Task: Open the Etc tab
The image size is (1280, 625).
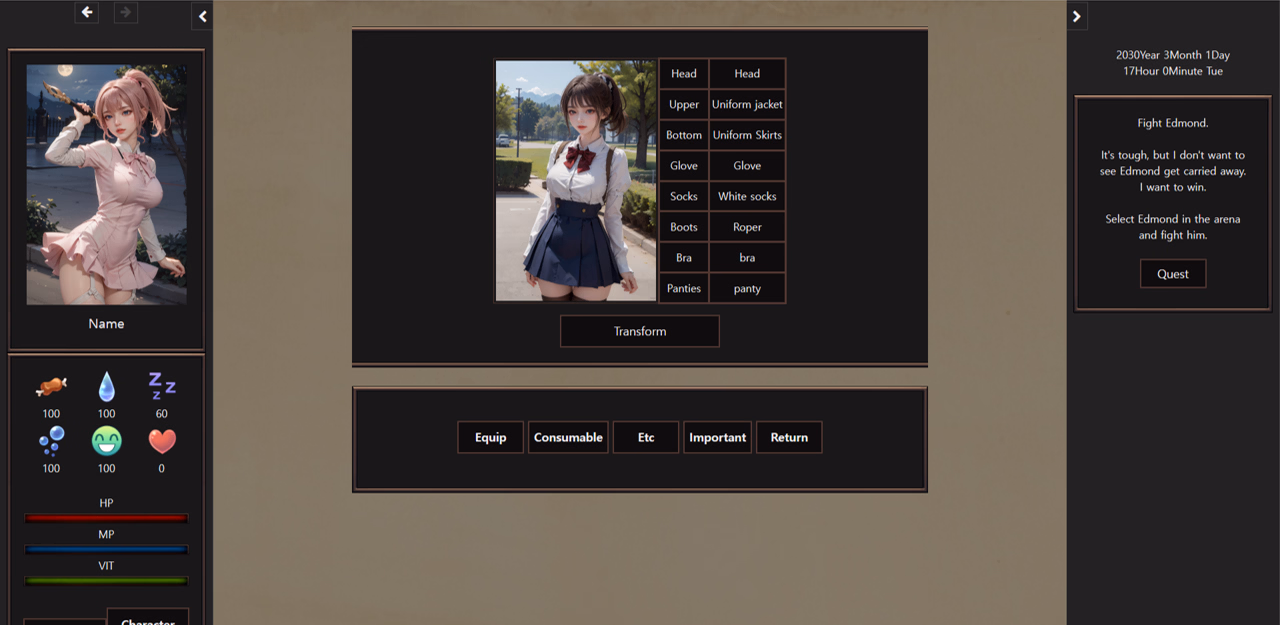Action: click(646, 437)
